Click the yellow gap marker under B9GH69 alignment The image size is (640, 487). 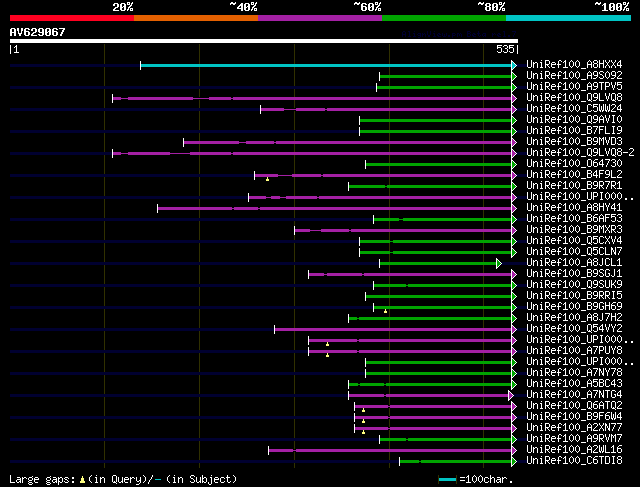coord(385,311)
